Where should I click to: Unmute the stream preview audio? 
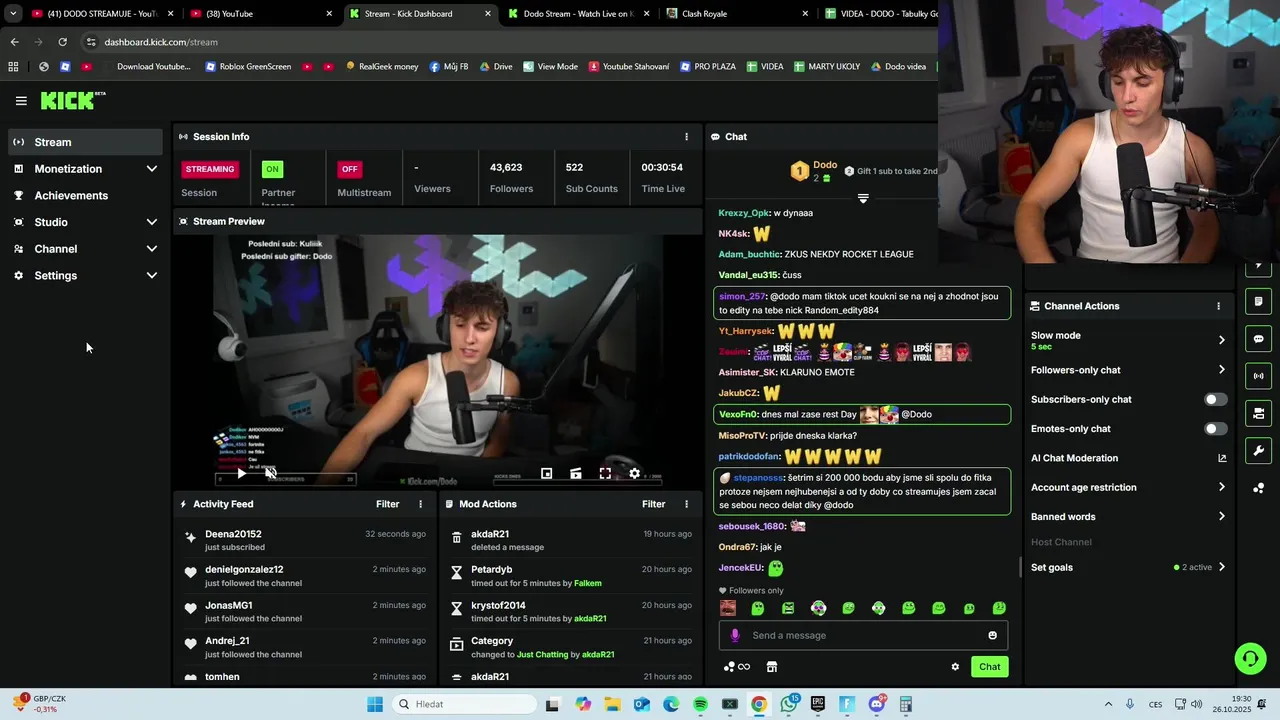click(270, 473)
